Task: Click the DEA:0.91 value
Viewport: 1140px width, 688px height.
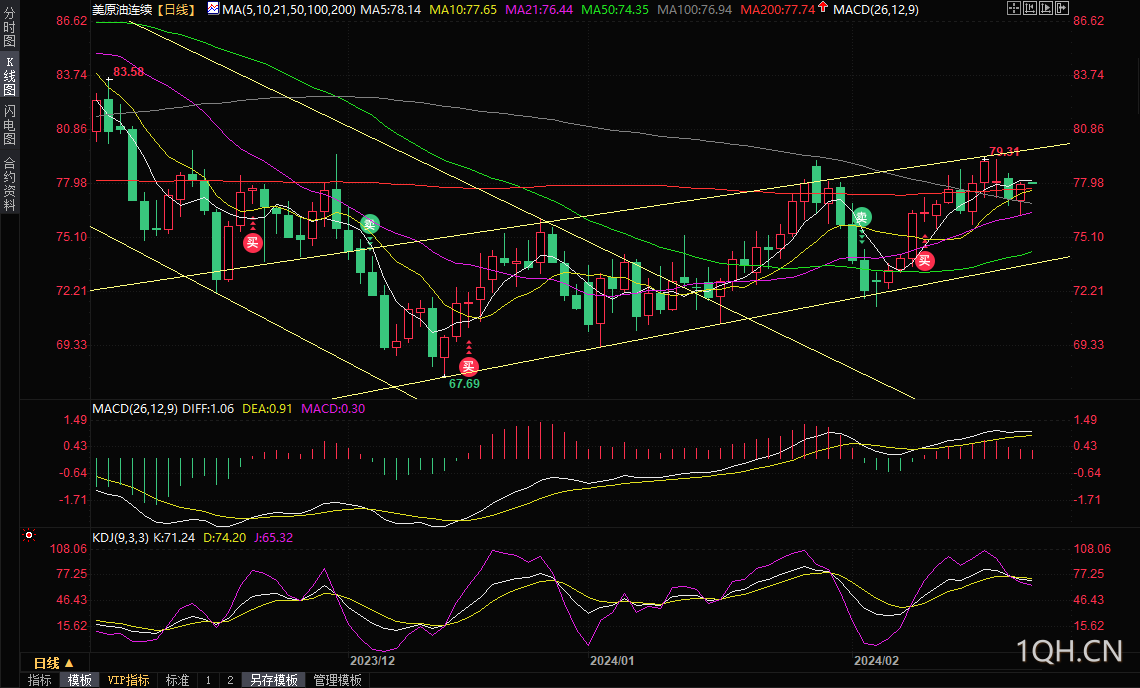Action: pyautogui.click(x=267, y=409)
